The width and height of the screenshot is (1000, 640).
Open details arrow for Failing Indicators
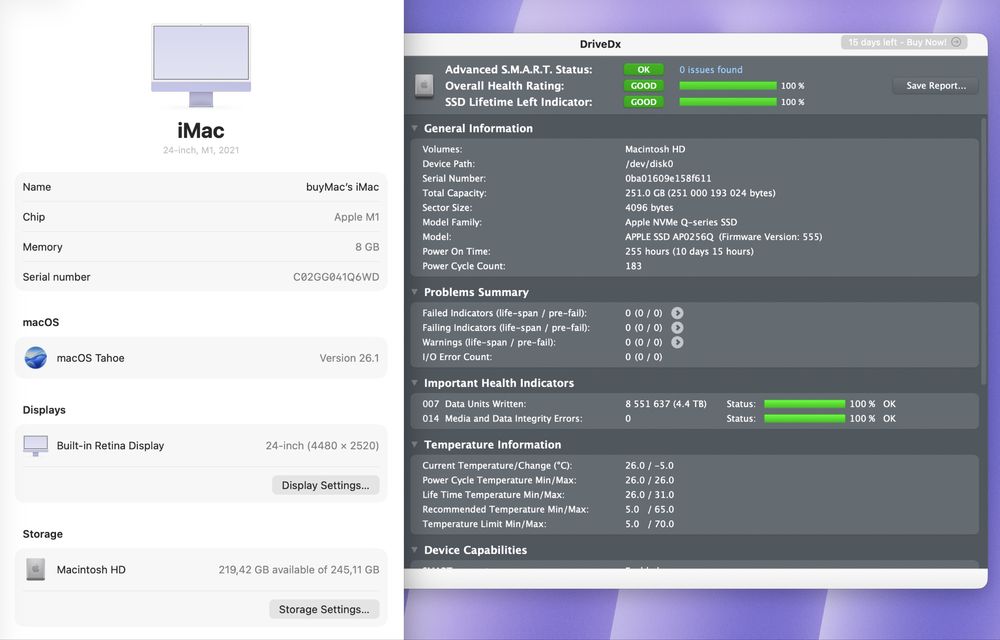coord(677,328)
